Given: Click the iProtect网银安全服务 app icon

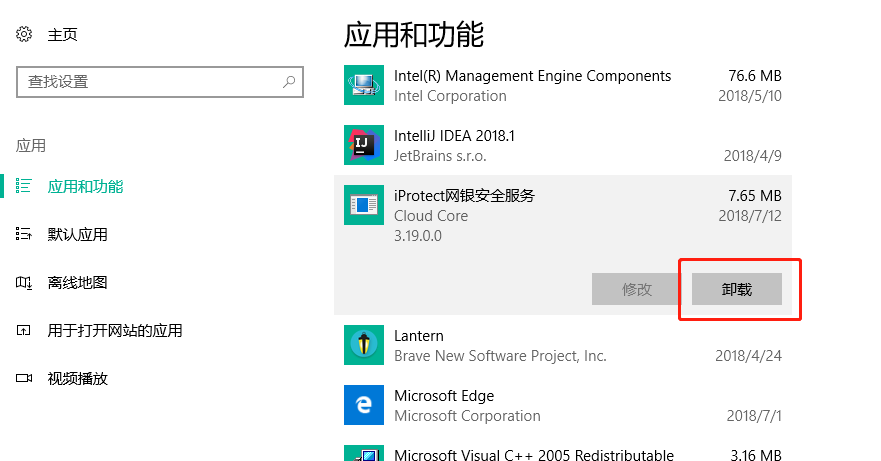Looking at the screenshot, I should [x=364, y=205].
